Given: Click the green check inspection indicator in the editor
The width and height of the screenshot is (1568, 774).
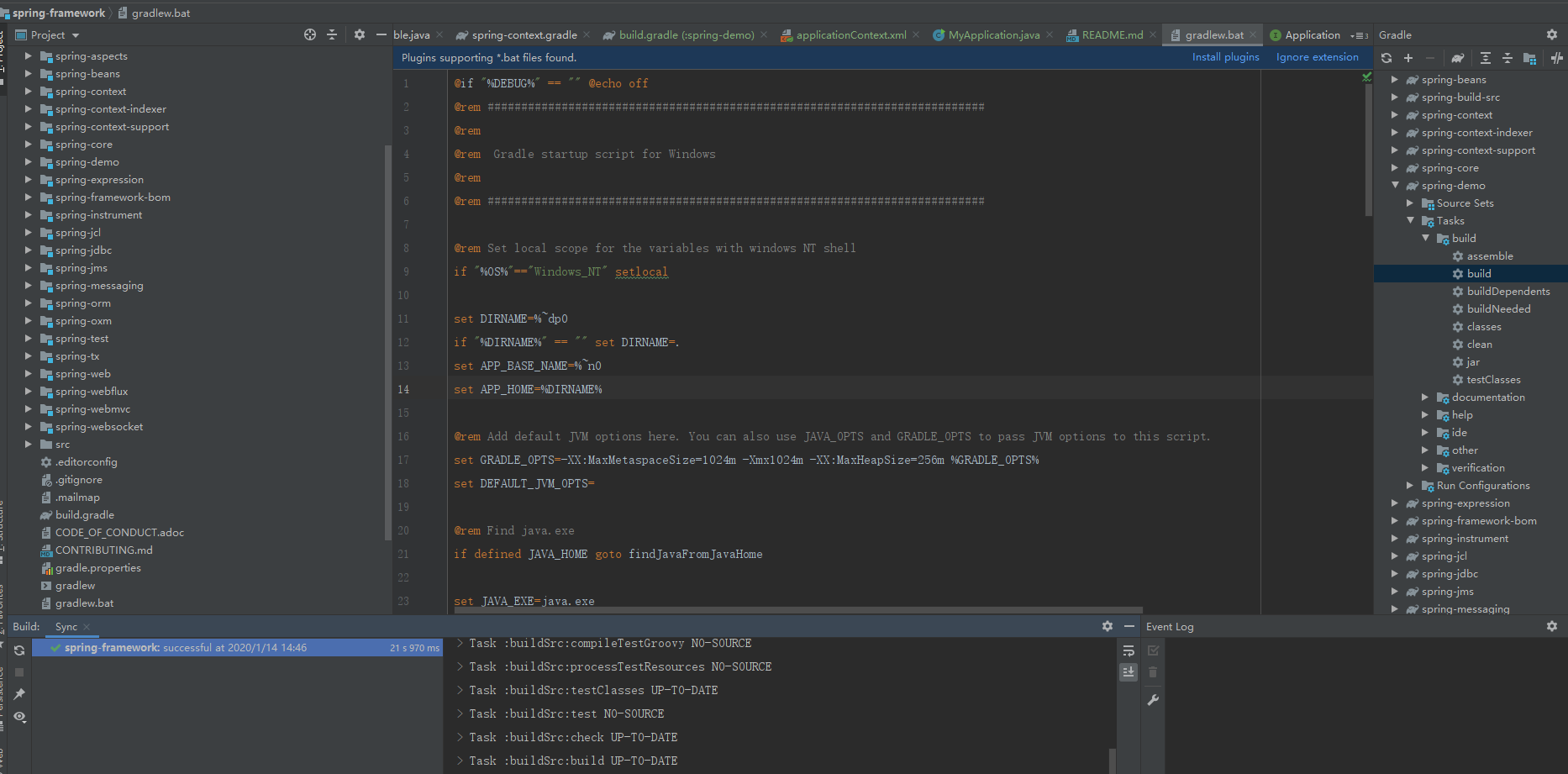Looking at the screenshot, I should point(1366,76).
